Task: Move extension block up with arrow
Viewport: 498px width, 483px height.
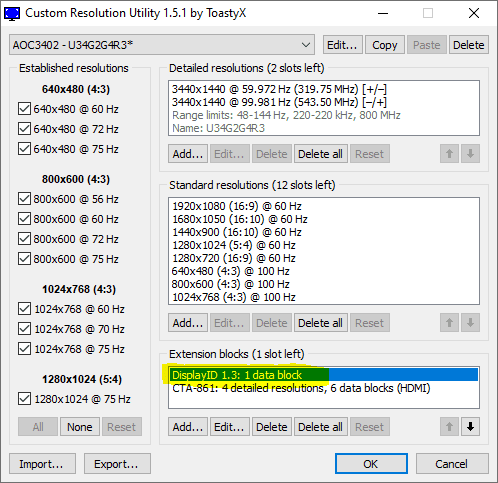Action: pyautogui.click(x=449, y=426)
